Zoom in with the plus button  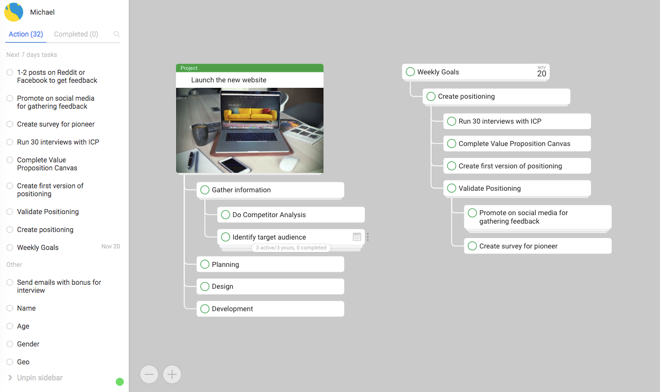click(x=172, y=374)
